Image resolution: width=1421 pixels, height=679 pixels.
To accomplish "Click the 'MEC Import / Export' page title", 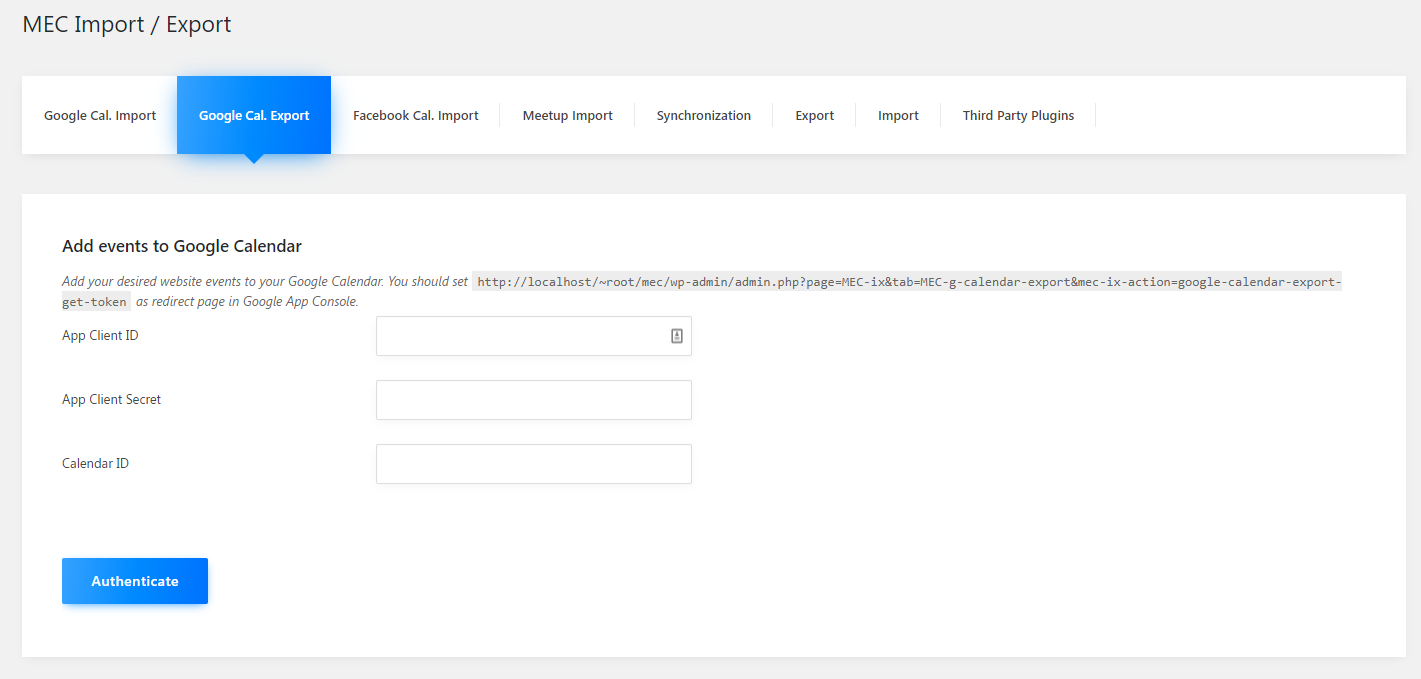I will pyautogui.click(x=127, y=24).
